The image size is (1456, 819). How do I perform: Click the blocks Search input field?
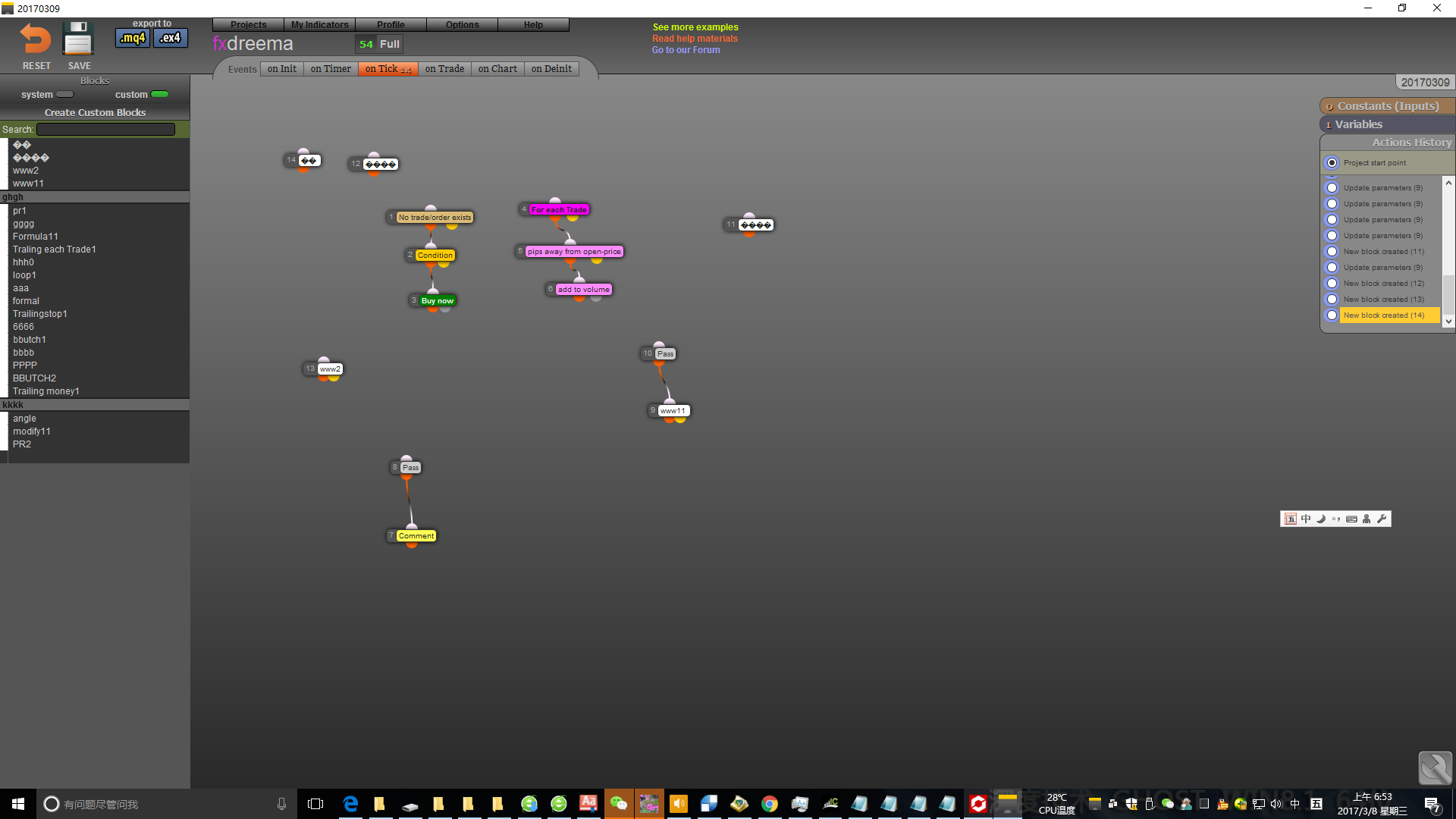point(105,130)
